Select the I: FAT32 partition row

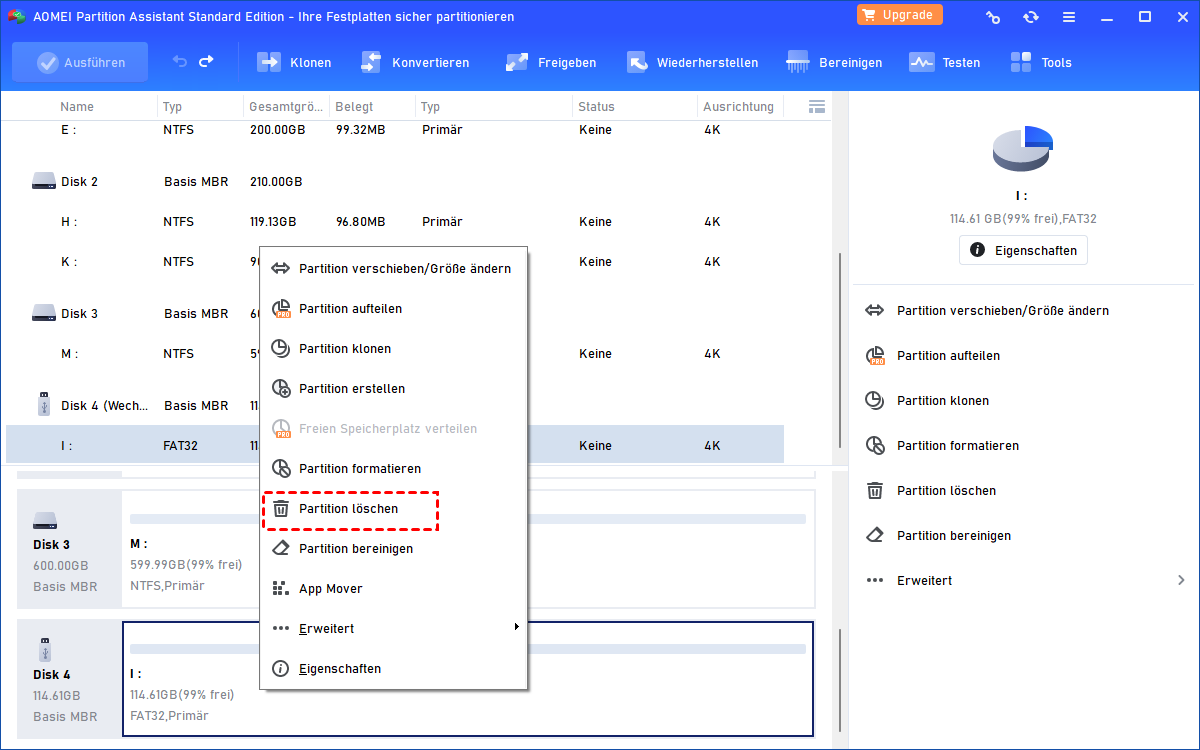[x=395, y=446]
